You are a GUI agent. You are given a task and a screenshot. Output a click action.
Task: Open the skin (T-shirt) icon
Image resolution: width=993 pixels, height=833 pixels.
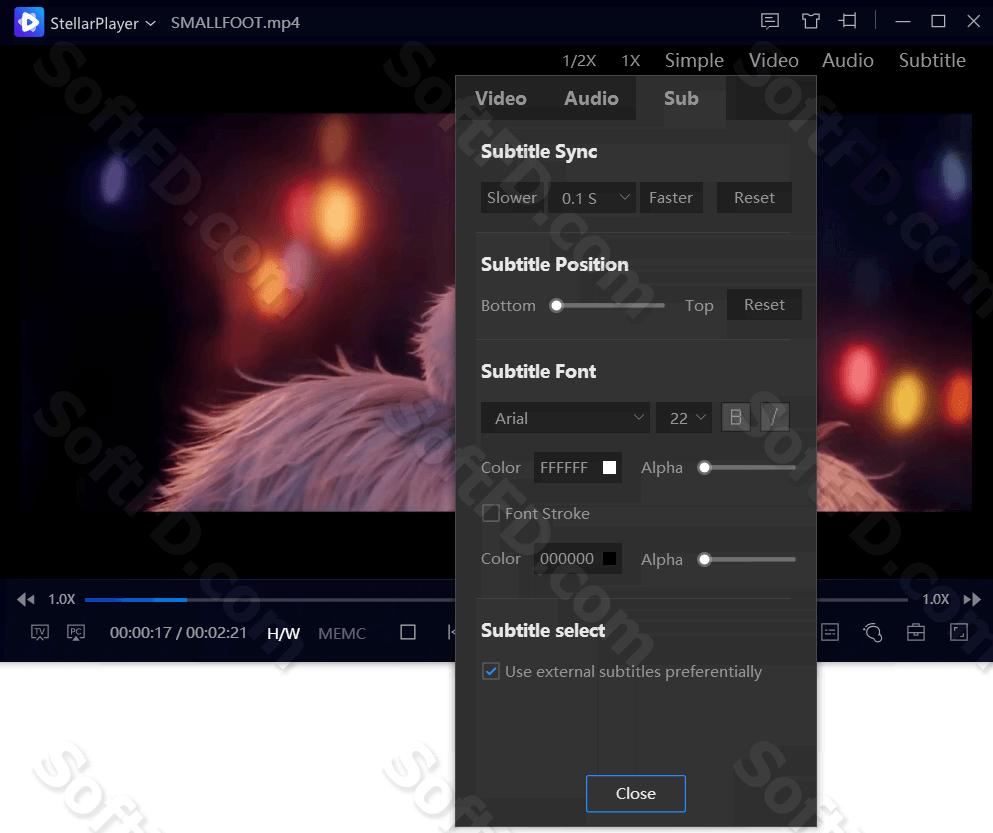coord(810,22)
